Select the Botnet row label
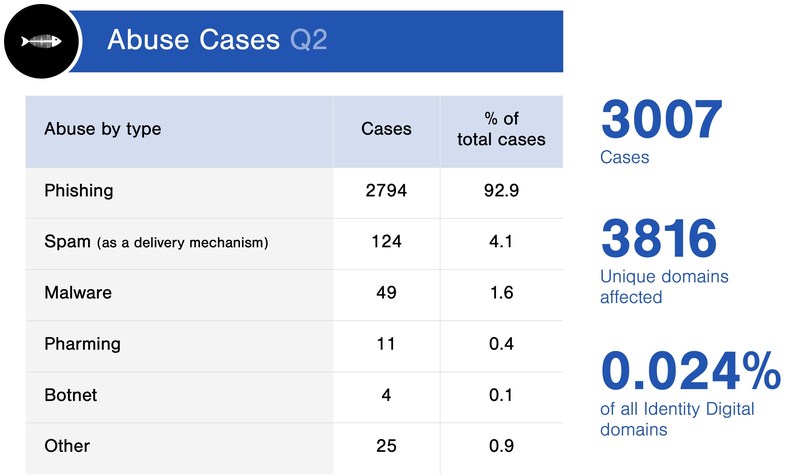The width and height of the screenshot is (800, 475). [71, 395]
